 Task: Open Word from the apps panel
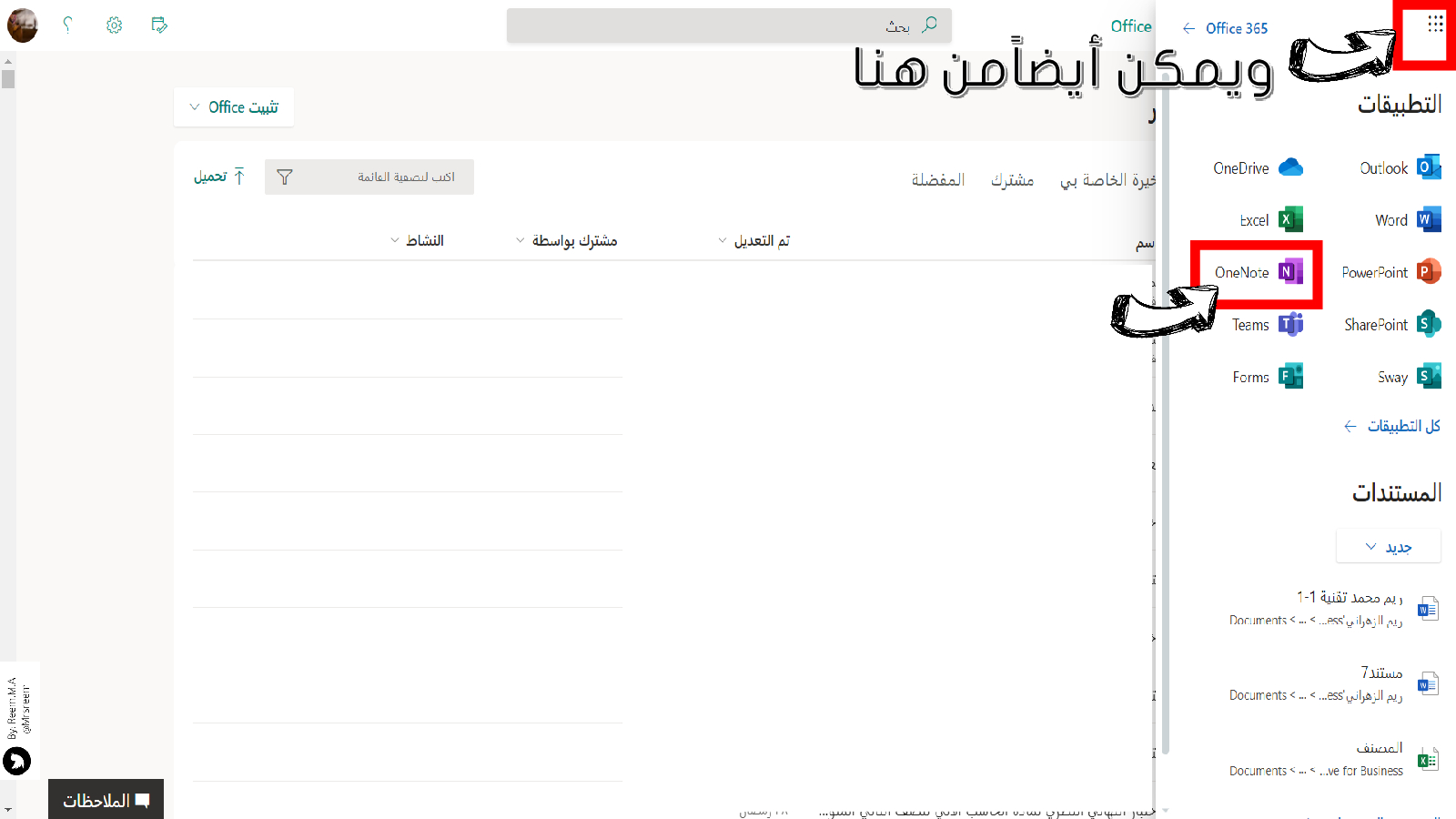(x=1407, y=220)
